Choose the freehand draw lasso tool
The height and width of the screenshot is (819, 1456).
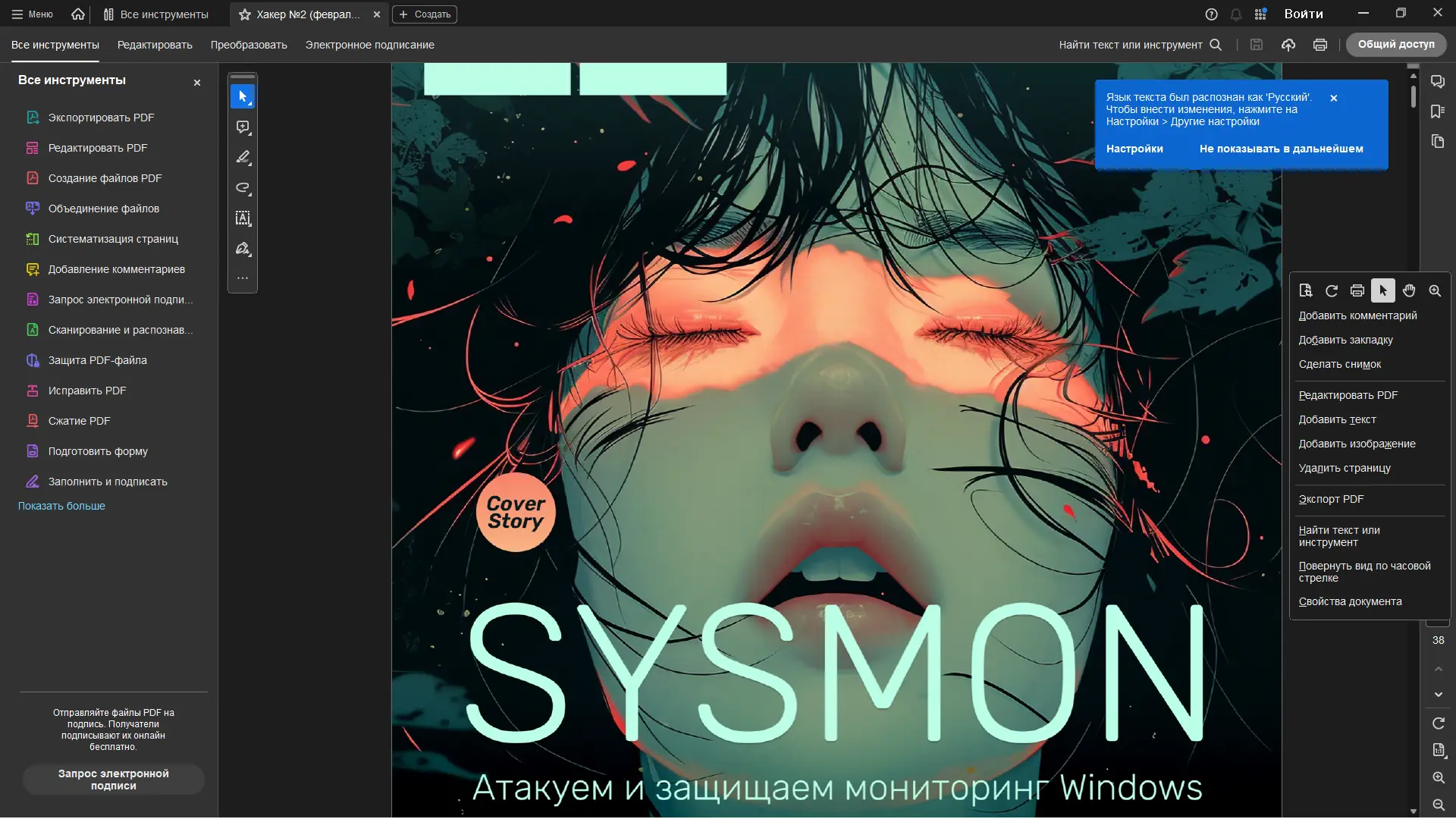tap(243, 187)
